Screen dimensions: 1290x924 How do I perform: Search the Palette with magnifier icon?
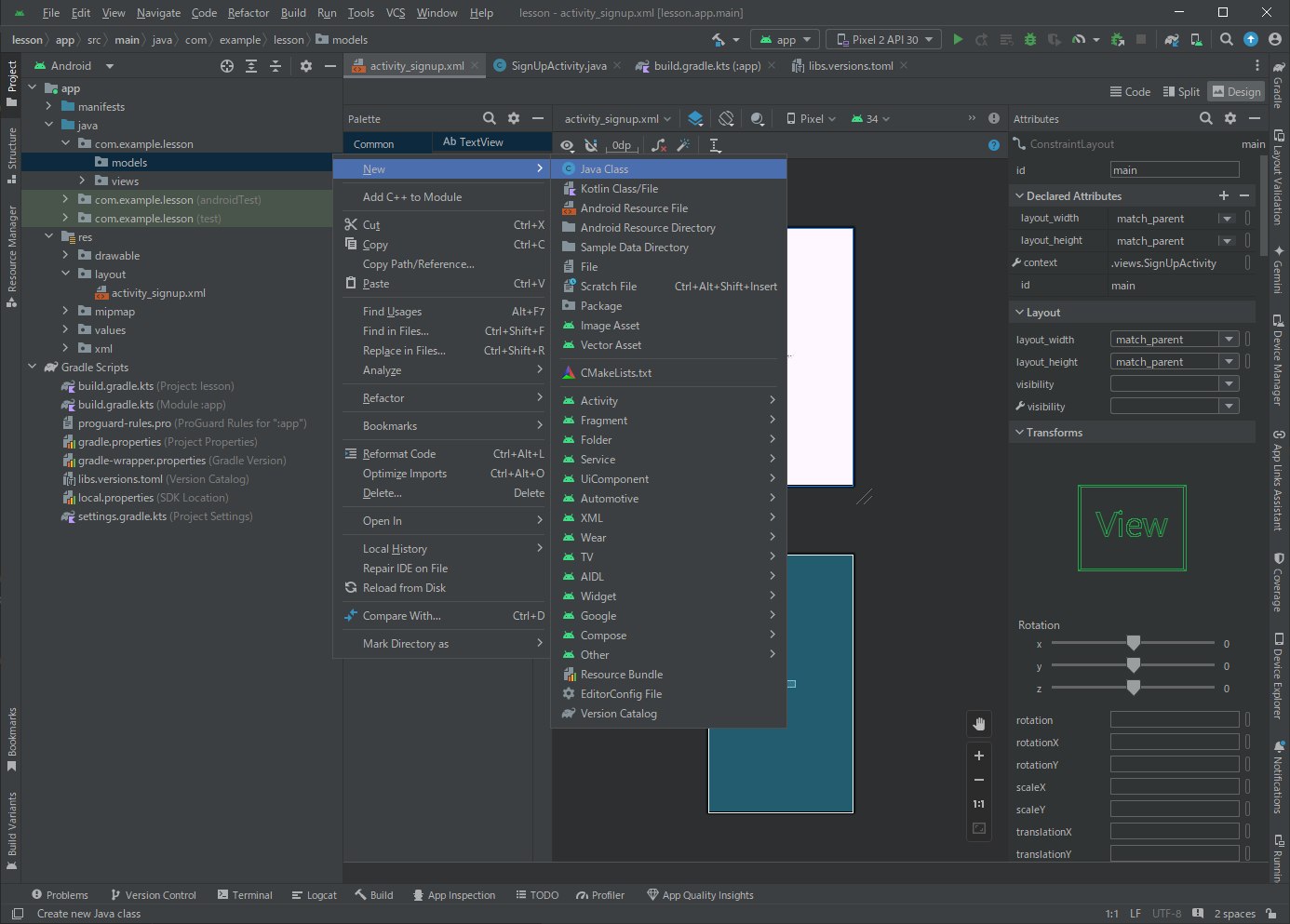tap(490, 118)
